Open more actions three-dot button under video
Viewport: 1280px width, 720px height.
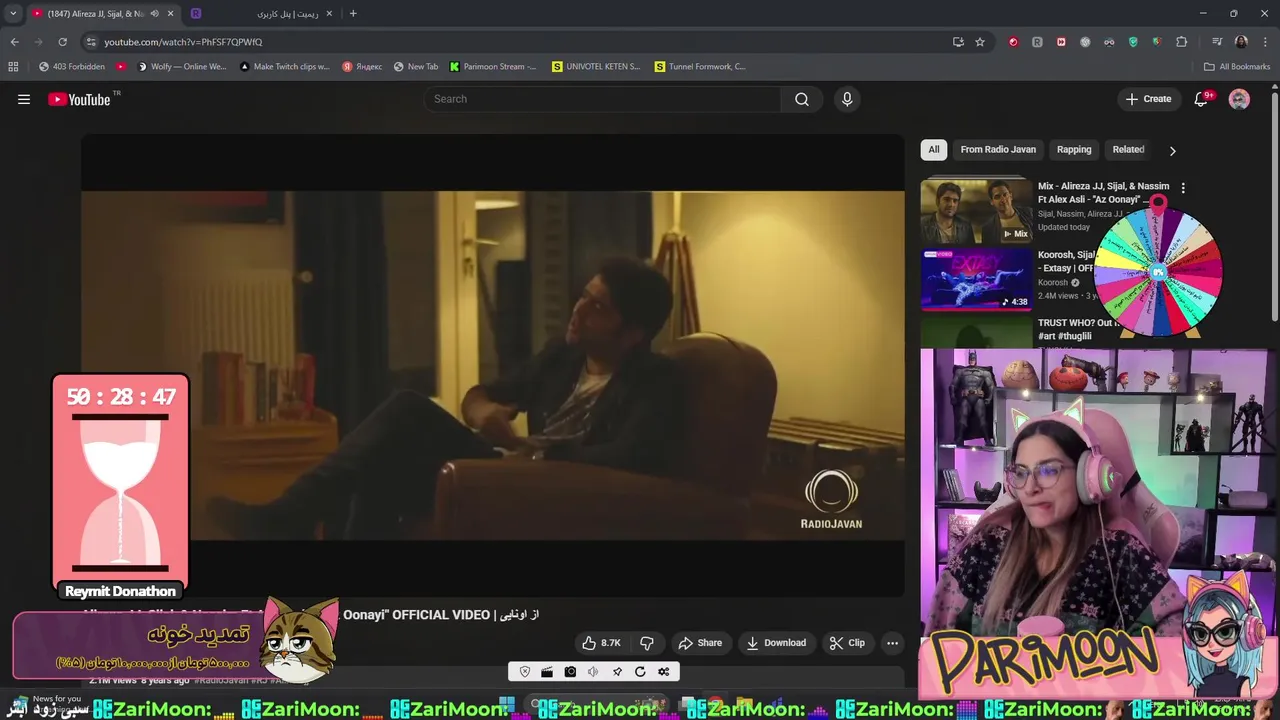coord(892,643)
